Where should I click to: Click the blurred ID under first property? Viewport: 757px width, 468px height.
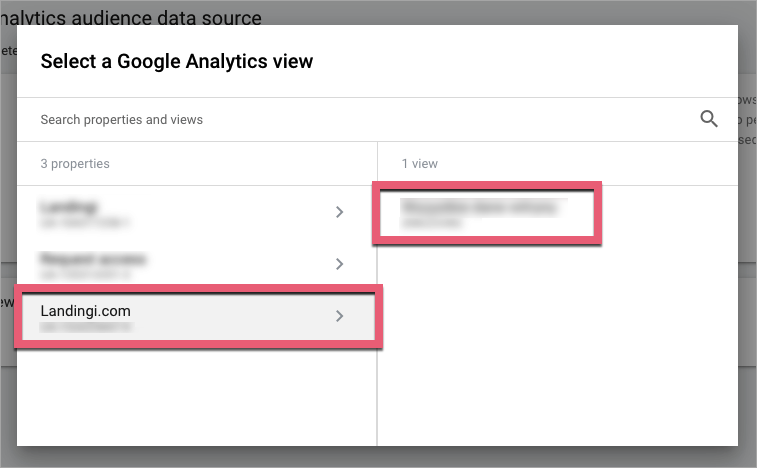point(85,221)
